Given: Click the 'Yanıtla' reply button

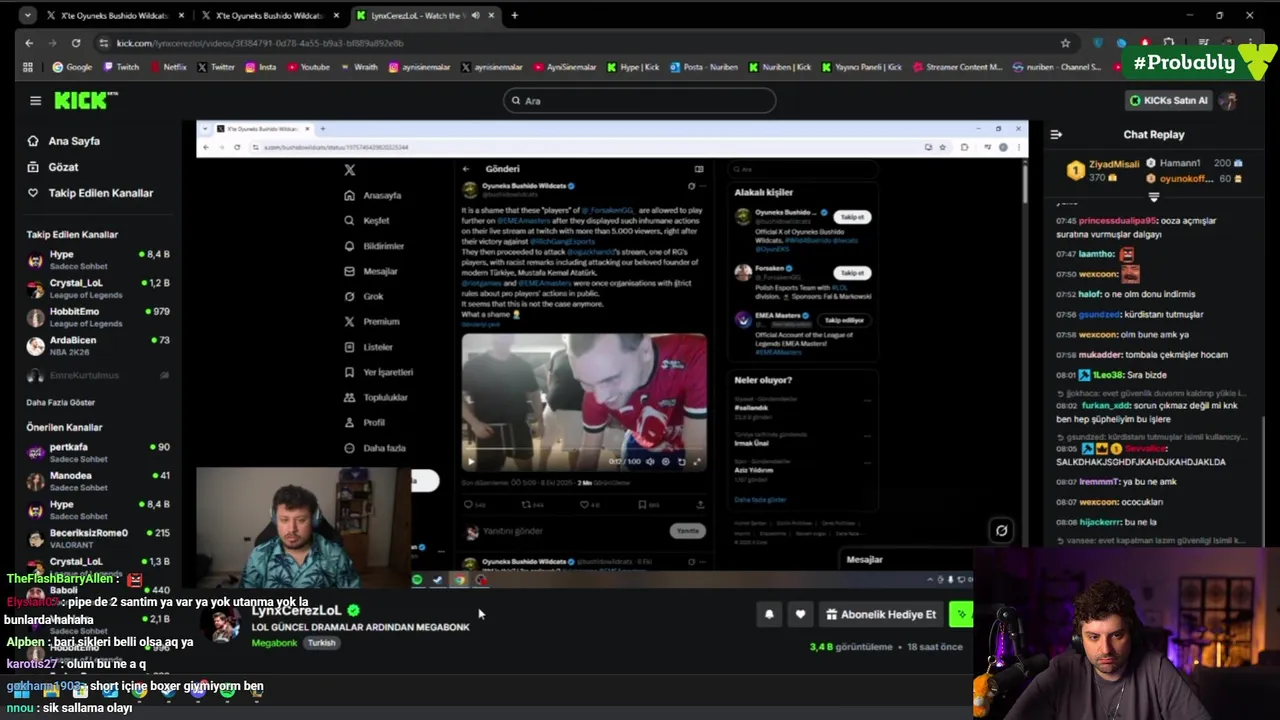Looking at the screenshot, I should (x=688, y=530).
